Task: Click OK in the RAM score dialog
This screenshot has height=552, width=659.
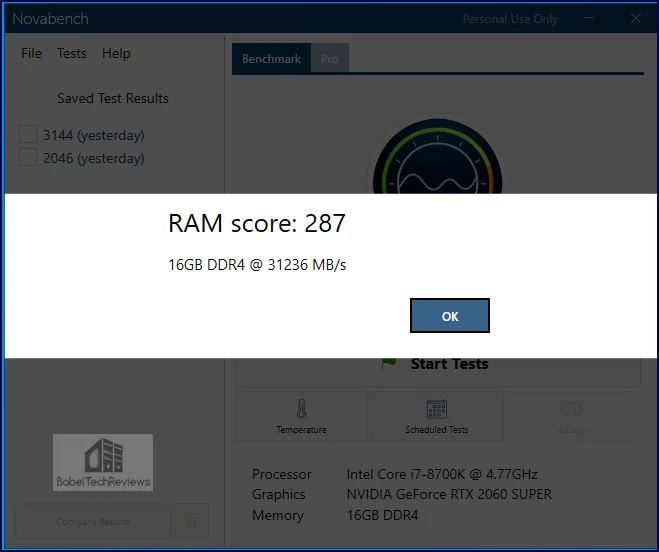Action: pyautogui.click(x=450, y=316)
